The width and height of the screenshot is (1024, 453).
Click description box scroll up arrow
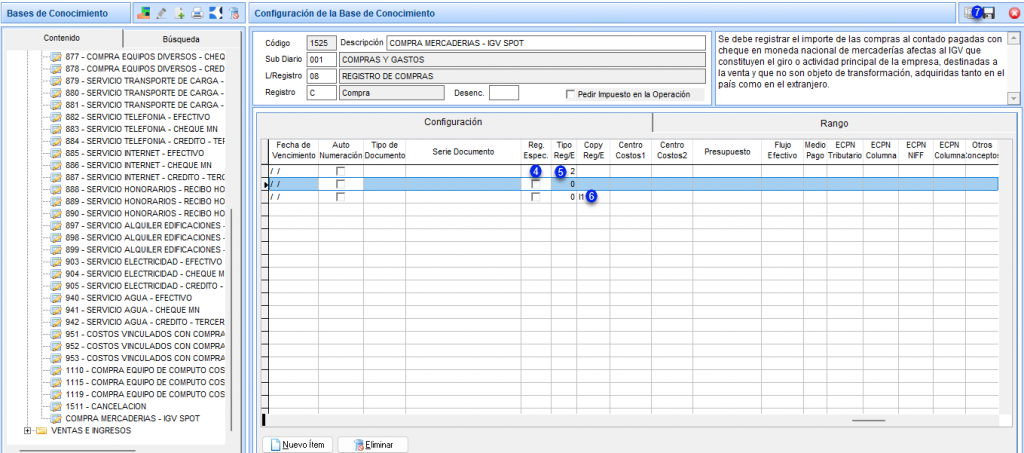(1014, 38)
